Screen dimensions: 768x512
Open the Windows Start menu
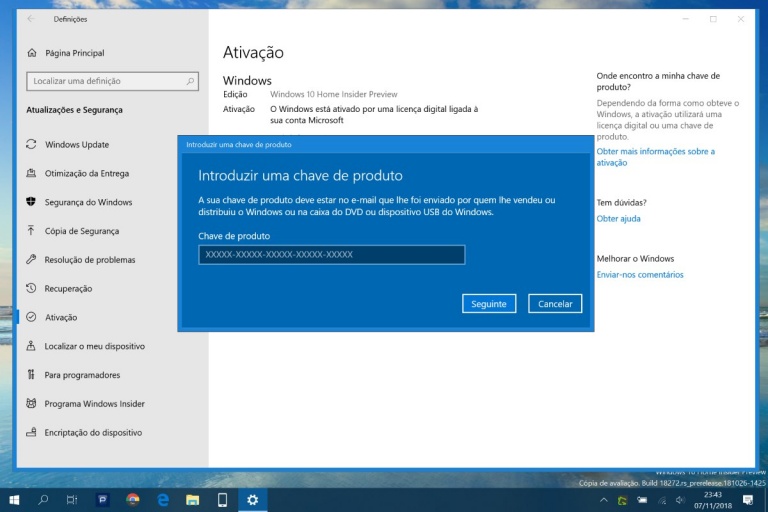tap(14, 500)
